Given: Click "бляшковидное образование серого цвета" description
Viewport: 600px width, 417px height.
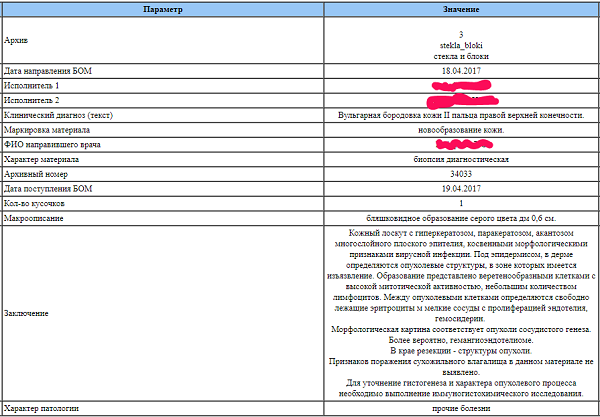Looking at the screenshot, I should 447,218.
